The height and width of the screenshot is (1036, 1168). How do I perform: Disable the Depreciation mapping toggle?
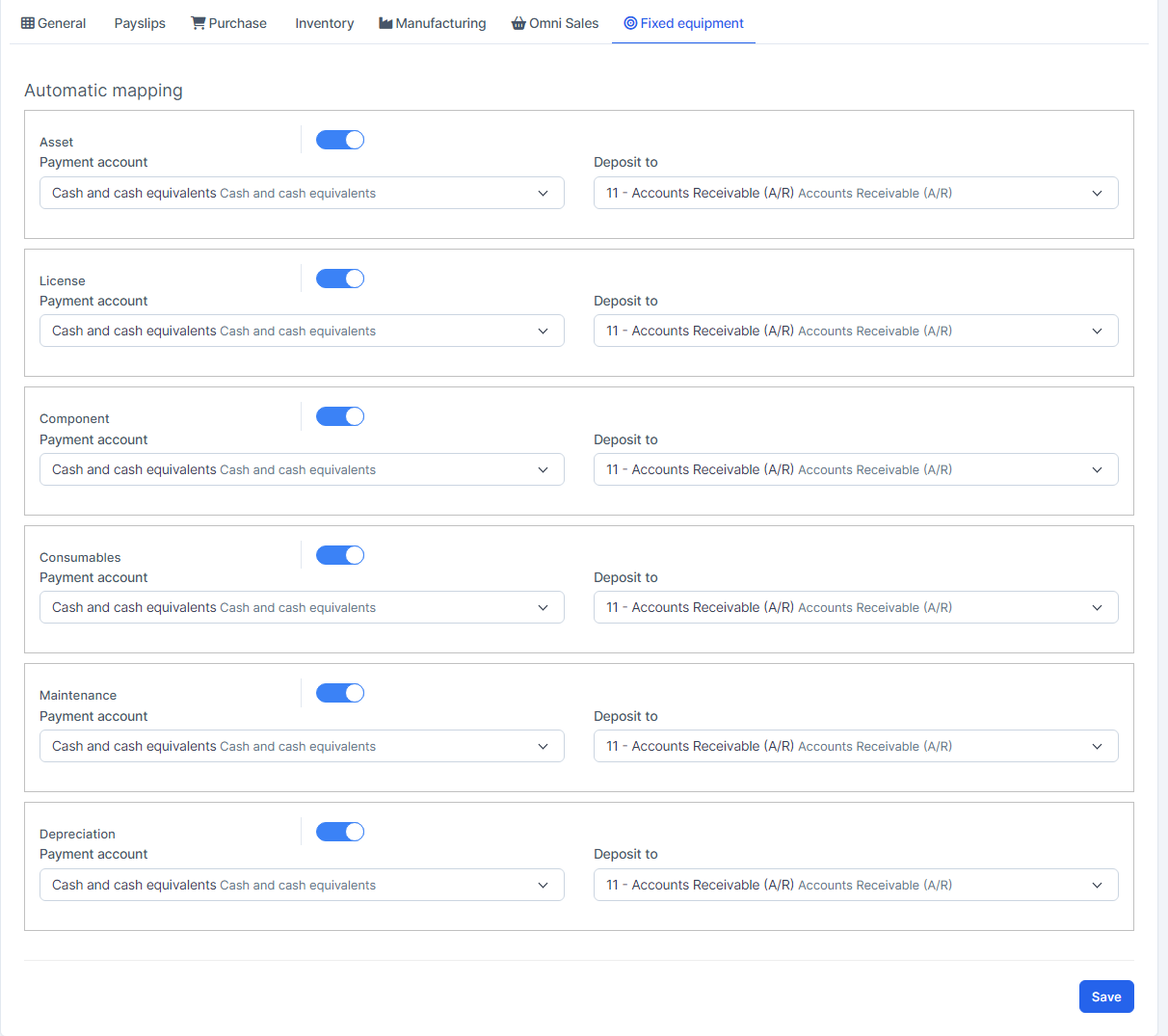click(340, 832)
